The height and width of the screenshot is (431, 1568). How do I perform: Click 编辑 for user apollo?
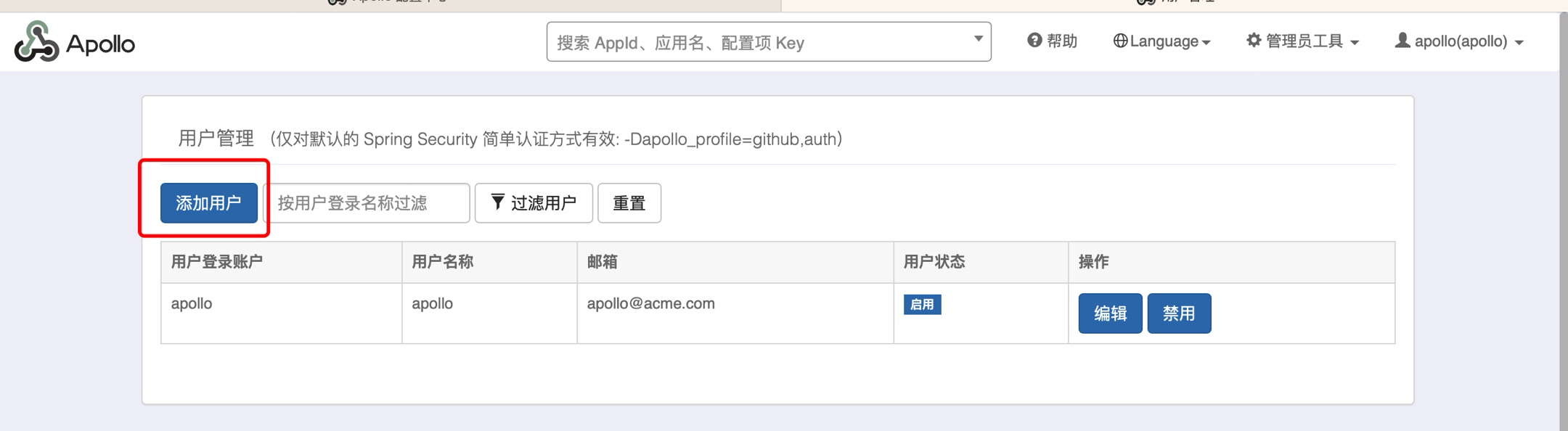pos(1110,313)
